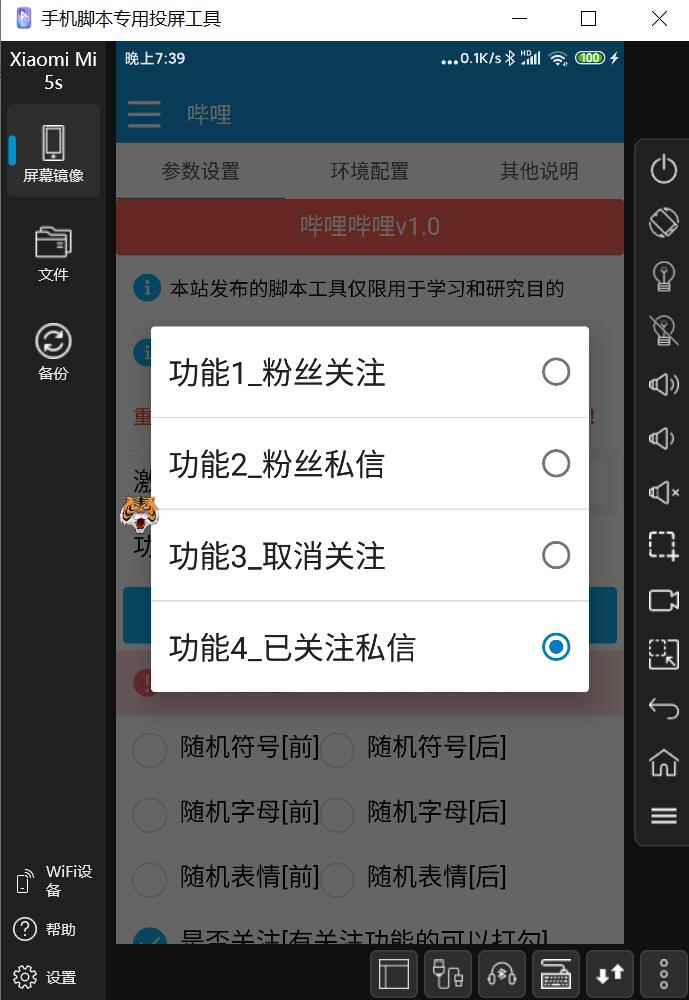Open the Bluetooth headphone audio icon
Screen dimensions: 689x1000
pyautogui.click(x=502, y=974)
